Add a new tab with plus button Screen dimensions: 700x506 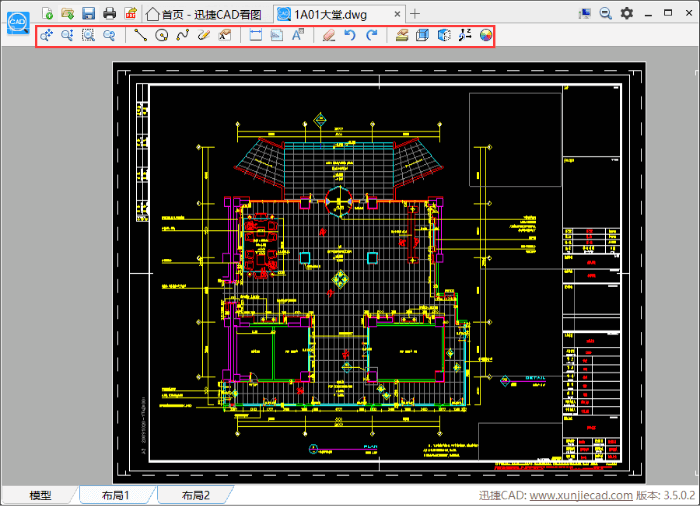[416, 14]
